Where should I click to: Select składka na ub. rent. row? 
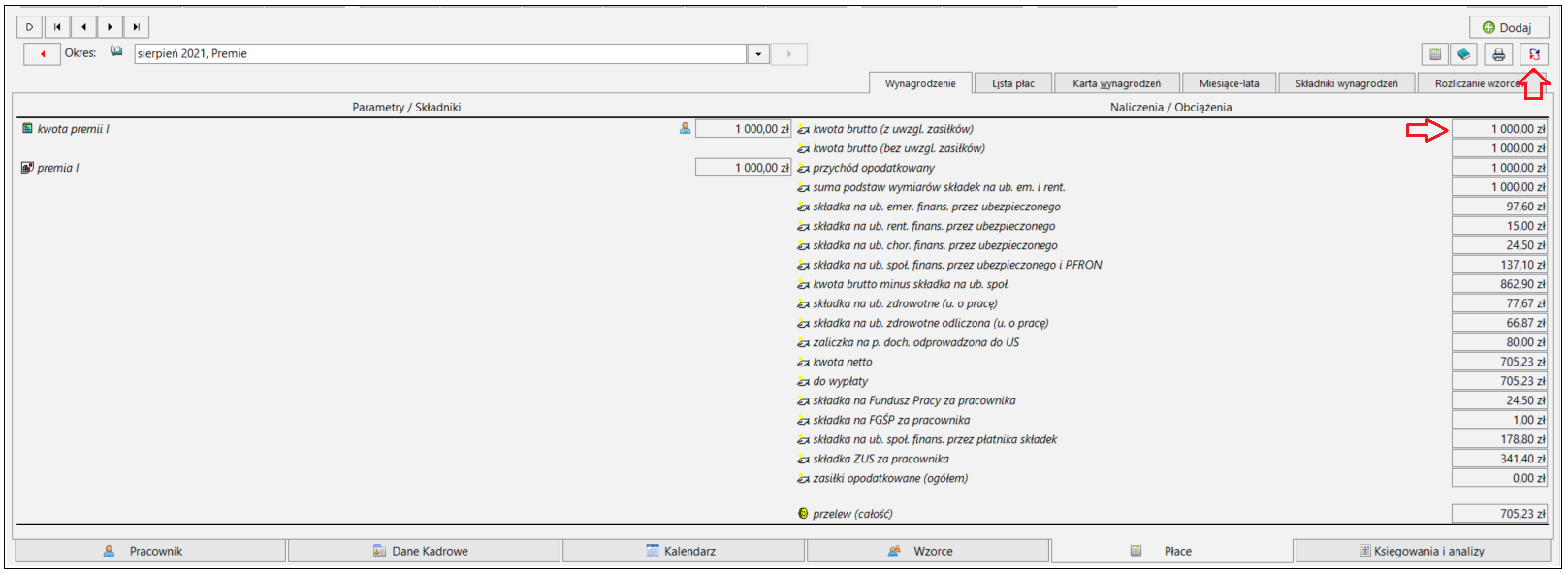tap(934, 226)
